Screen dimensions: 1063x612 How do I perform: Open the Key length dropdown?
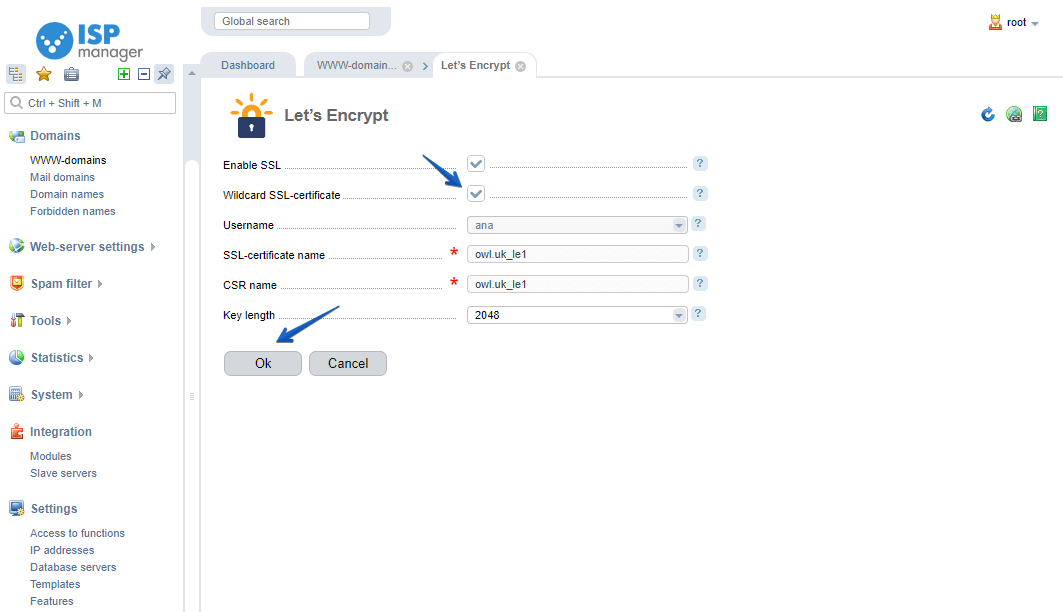577,315
